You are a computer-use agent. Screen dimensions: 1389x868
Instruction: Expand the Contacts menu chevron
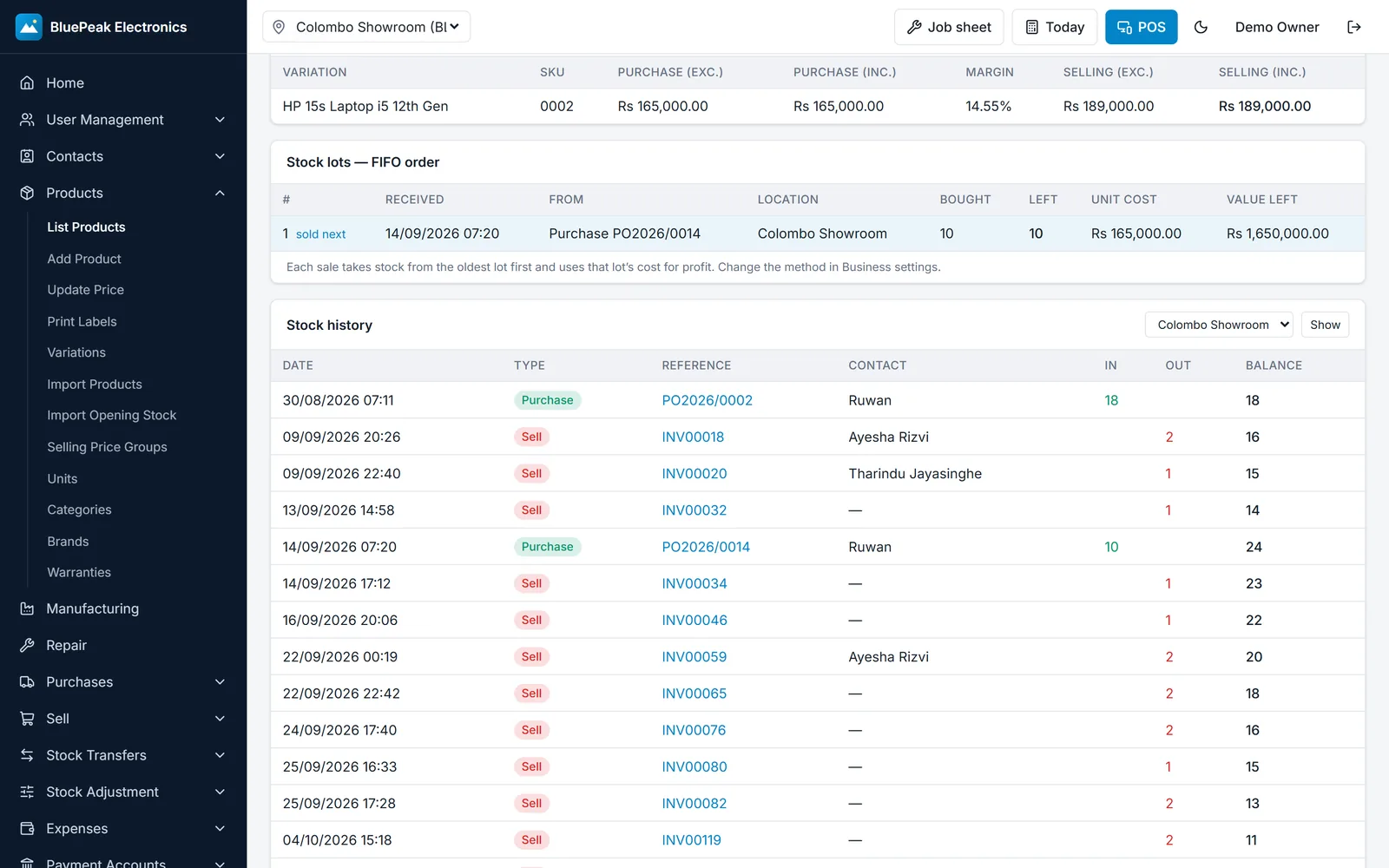[x=220, y=156]
